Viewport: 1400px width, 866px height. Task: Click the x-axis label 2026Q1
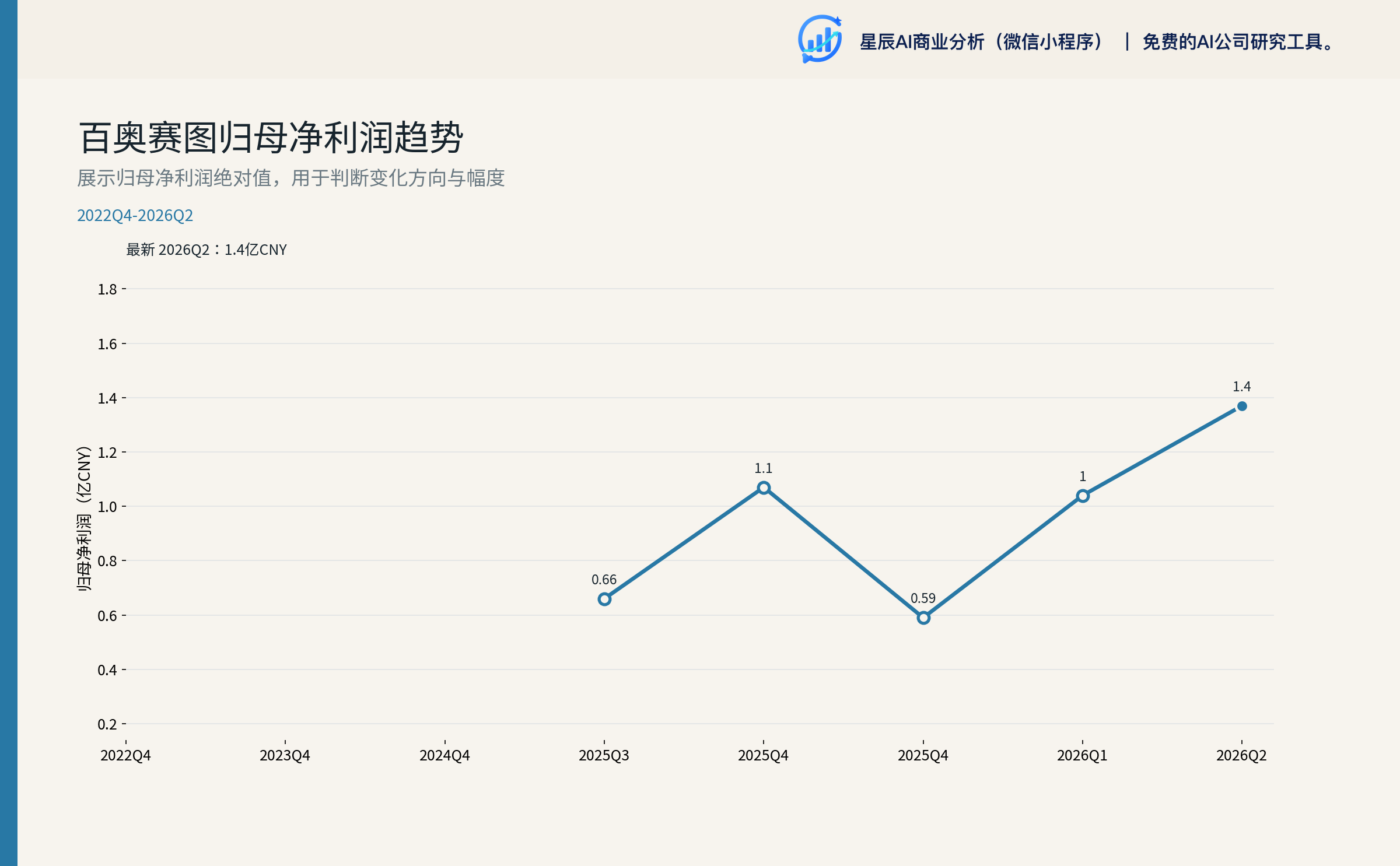point(1082,756)
